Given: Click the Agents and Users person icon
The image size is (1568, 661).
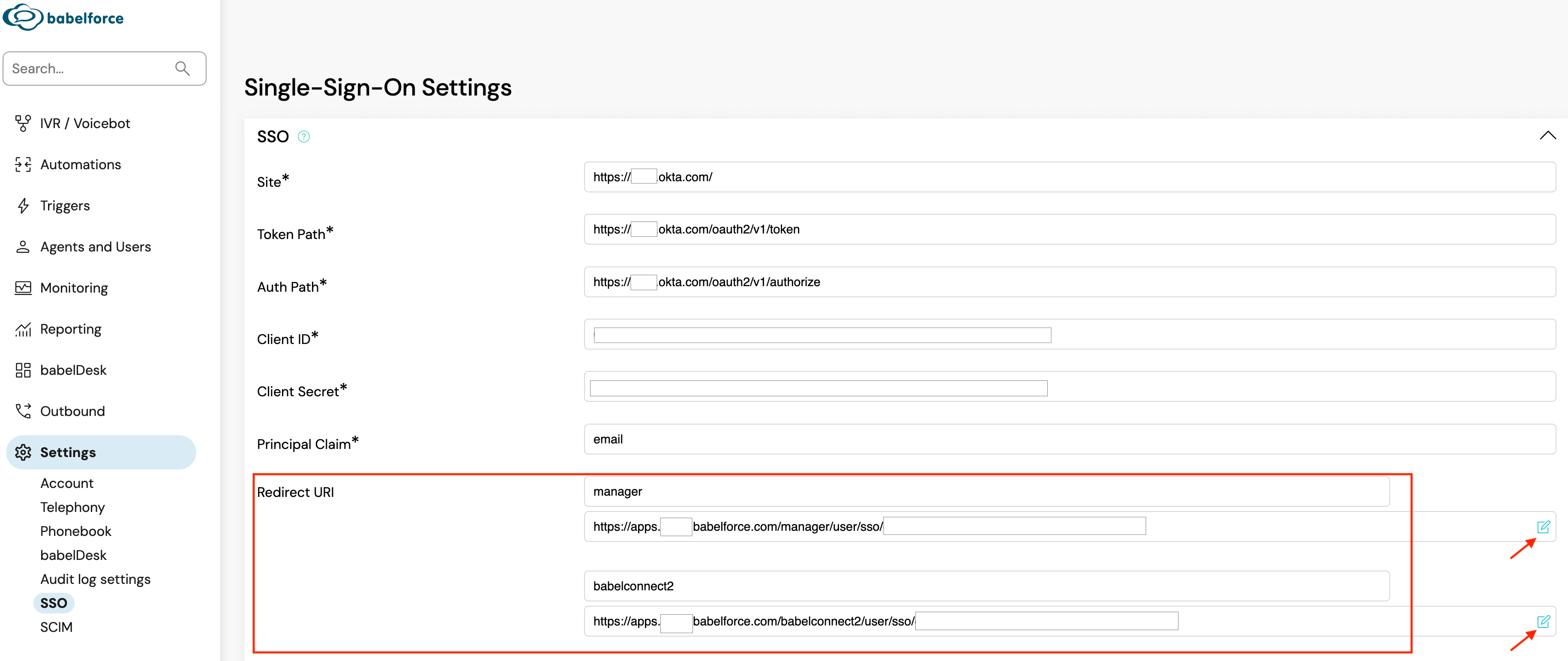Looking at the screenshot, I should [23, 246].
